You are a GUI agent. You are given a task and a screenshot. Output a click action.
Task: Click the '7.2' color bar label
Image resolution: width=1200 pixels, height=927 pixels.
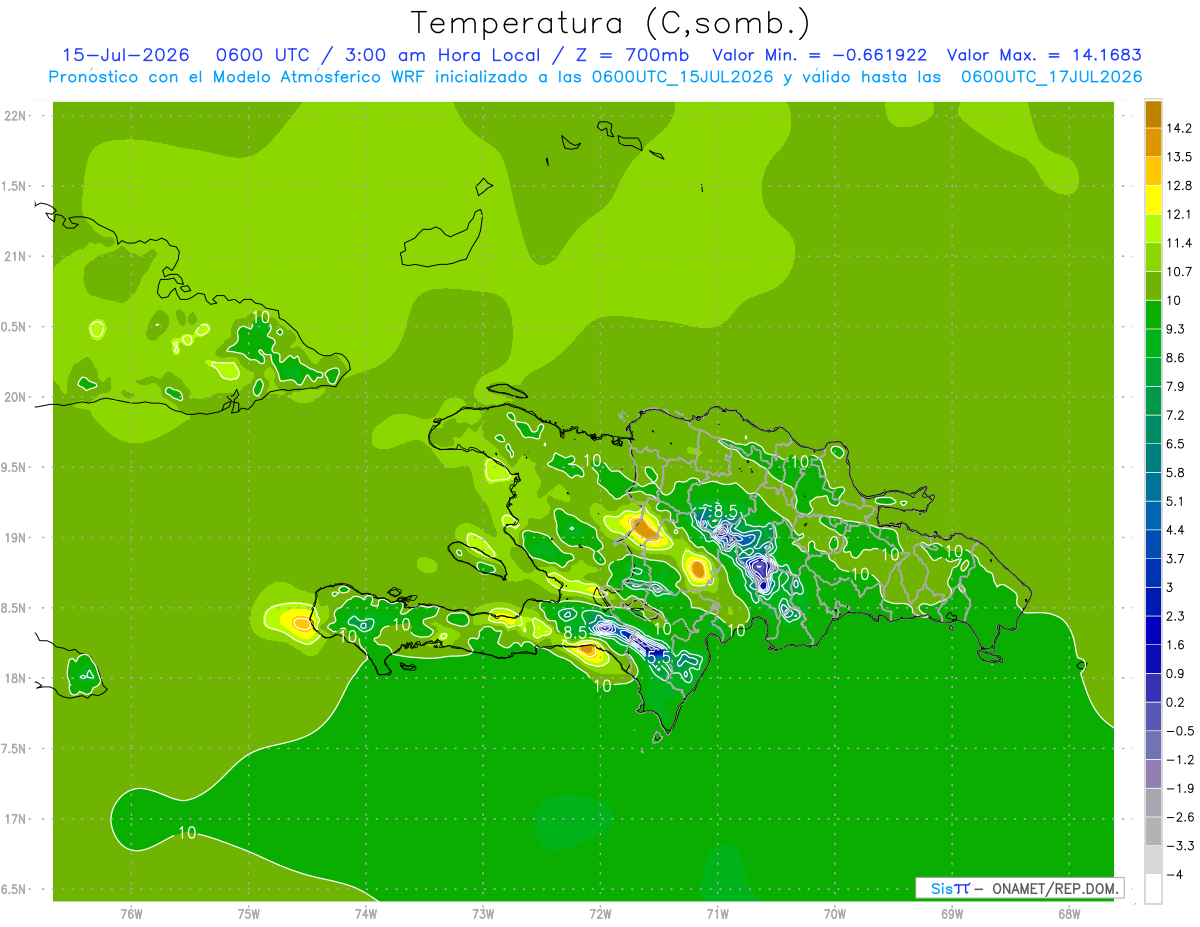tap(1177, 415)
